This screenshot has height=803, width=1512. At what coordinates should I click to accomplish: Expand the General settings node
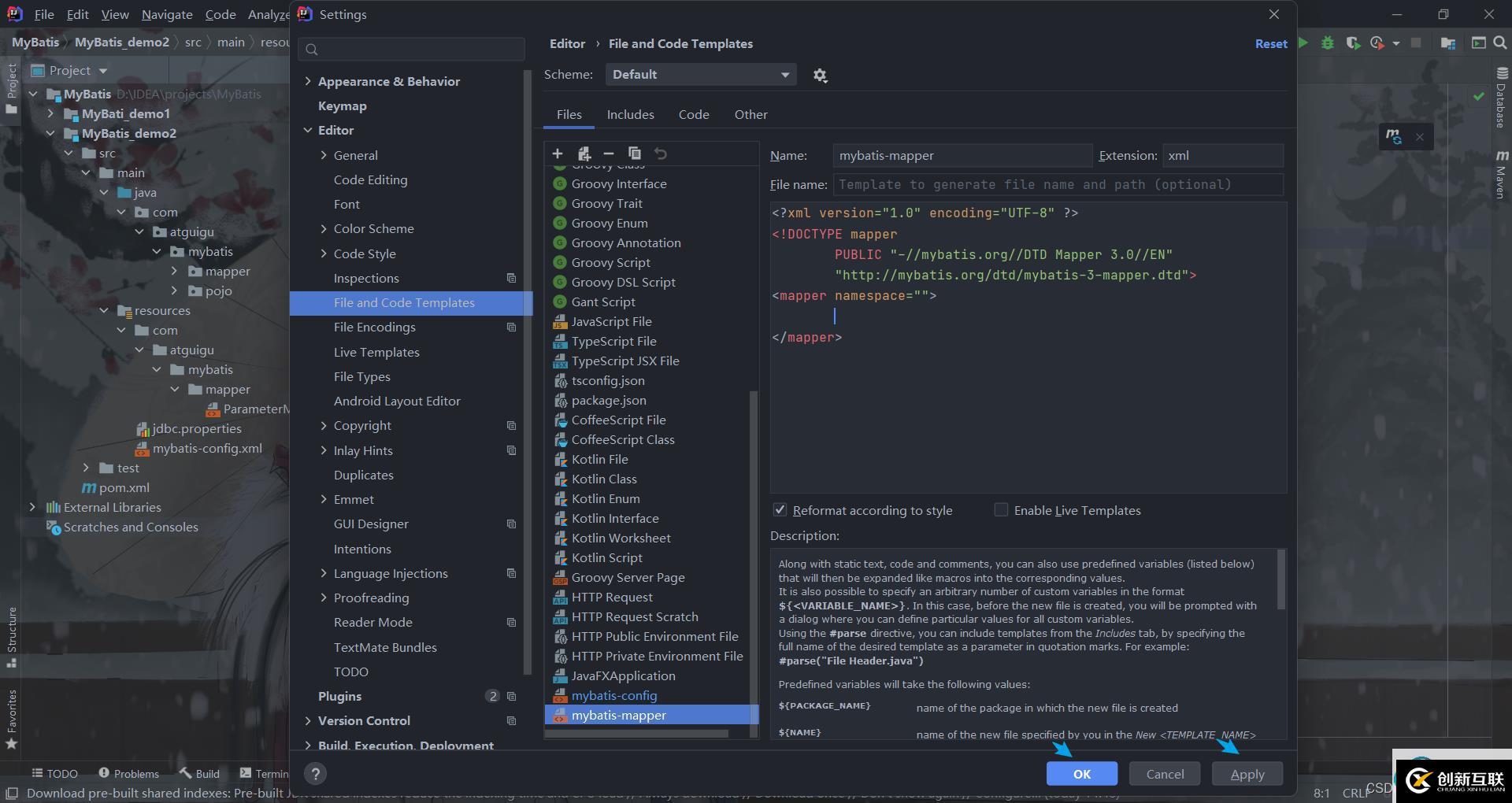(x=324, y=155)
